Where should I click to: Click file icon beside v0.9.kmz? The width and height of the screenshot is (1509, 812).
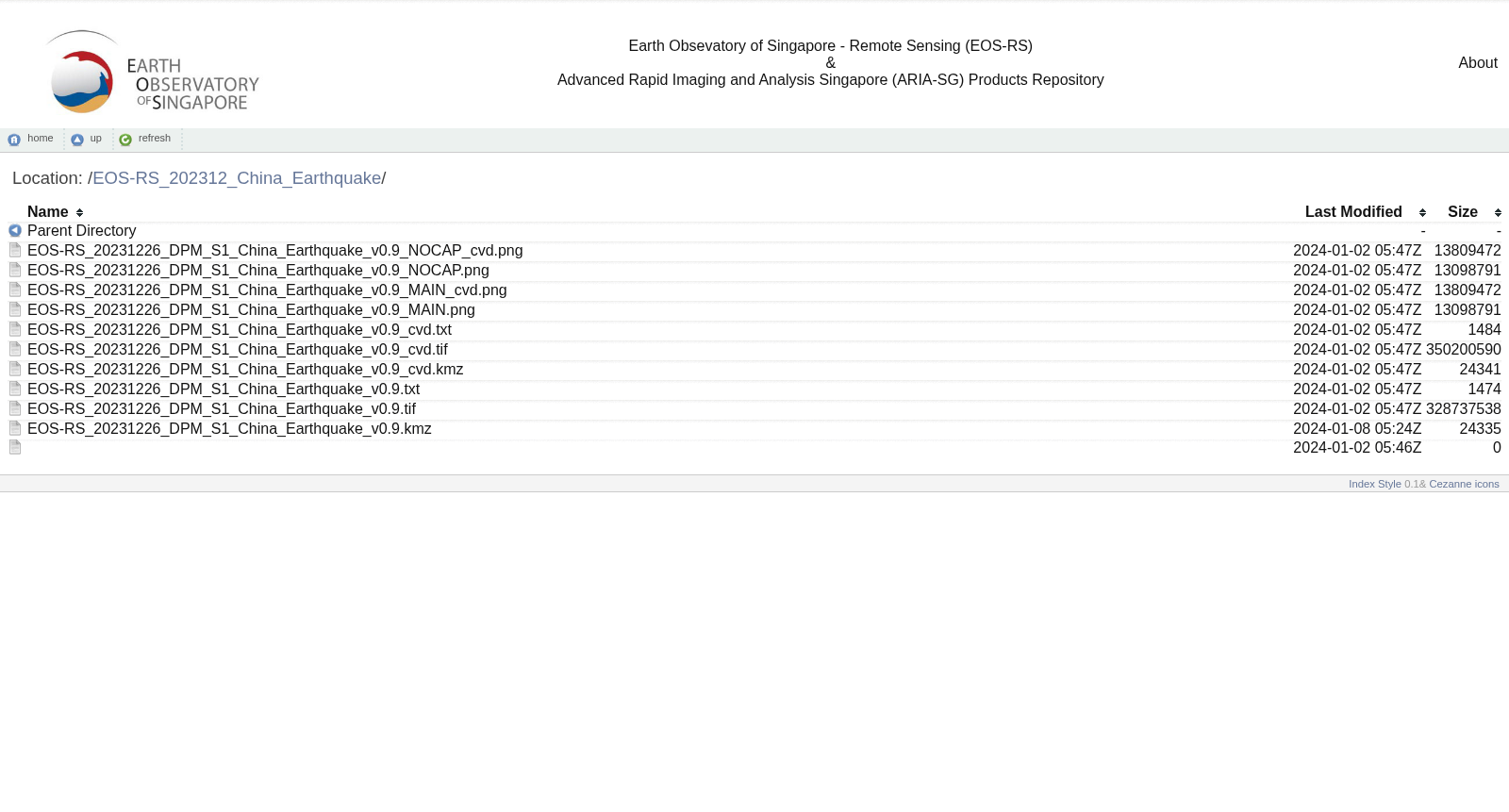tap(15, 428)
